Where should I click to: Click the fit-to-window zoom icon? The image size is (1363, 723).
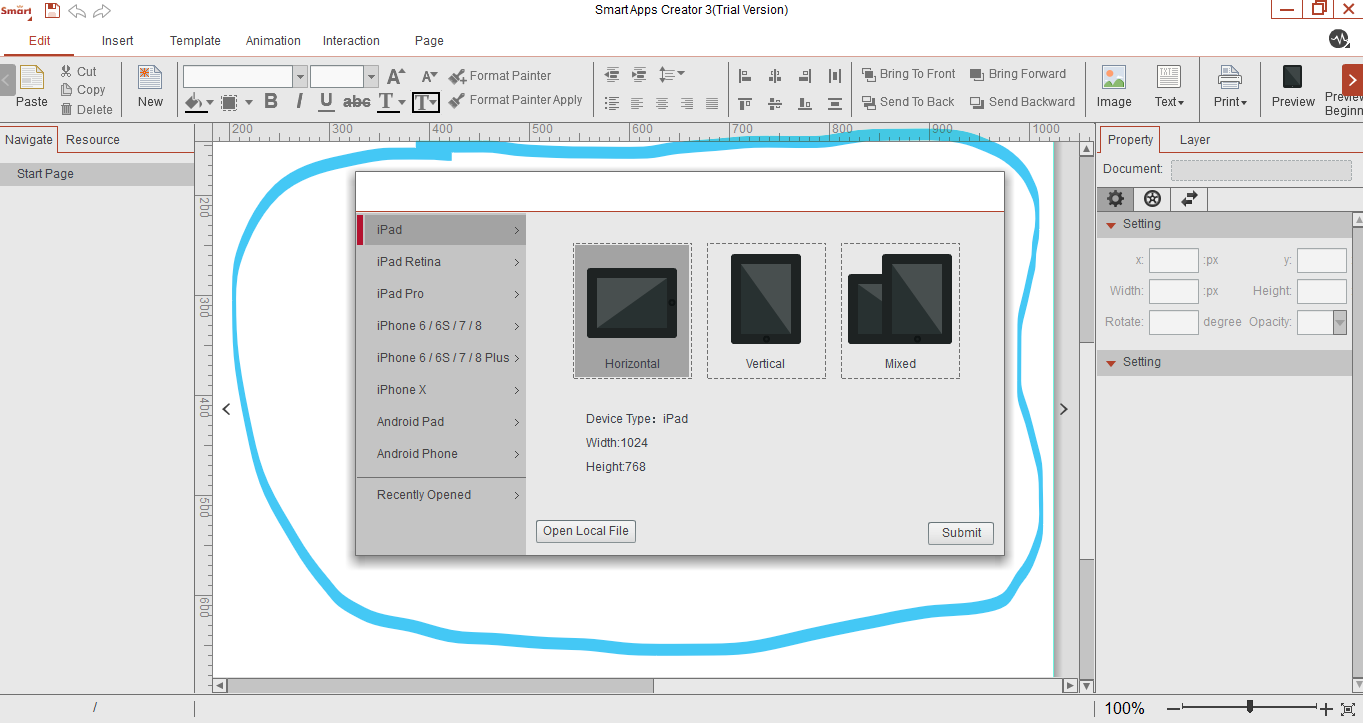1348,709
